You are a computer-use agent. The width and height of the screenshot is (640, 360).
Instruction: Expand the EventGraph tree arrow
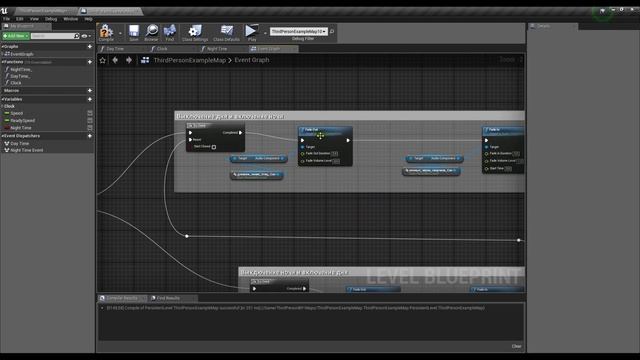2,54
